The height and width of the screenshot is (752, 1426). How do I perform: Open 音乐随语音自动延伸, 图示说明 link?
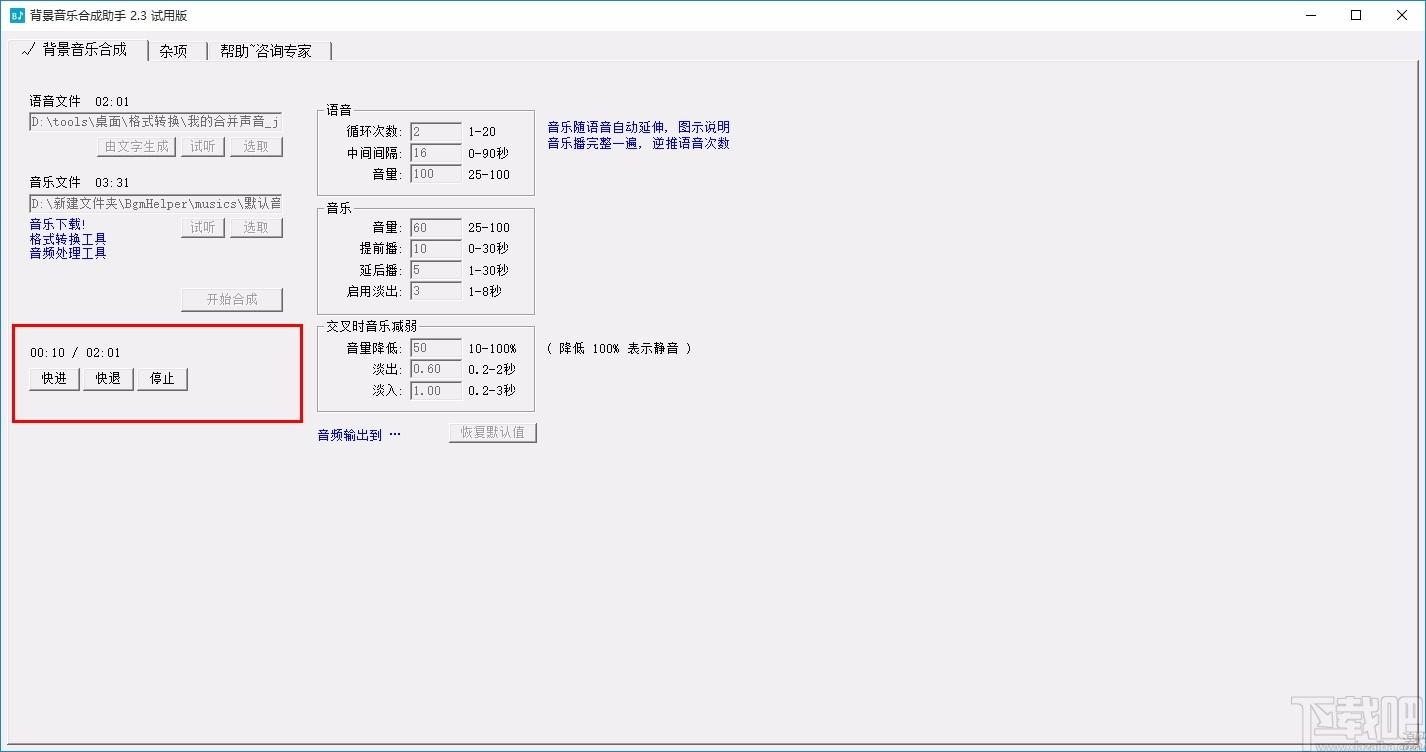[638, 127]
